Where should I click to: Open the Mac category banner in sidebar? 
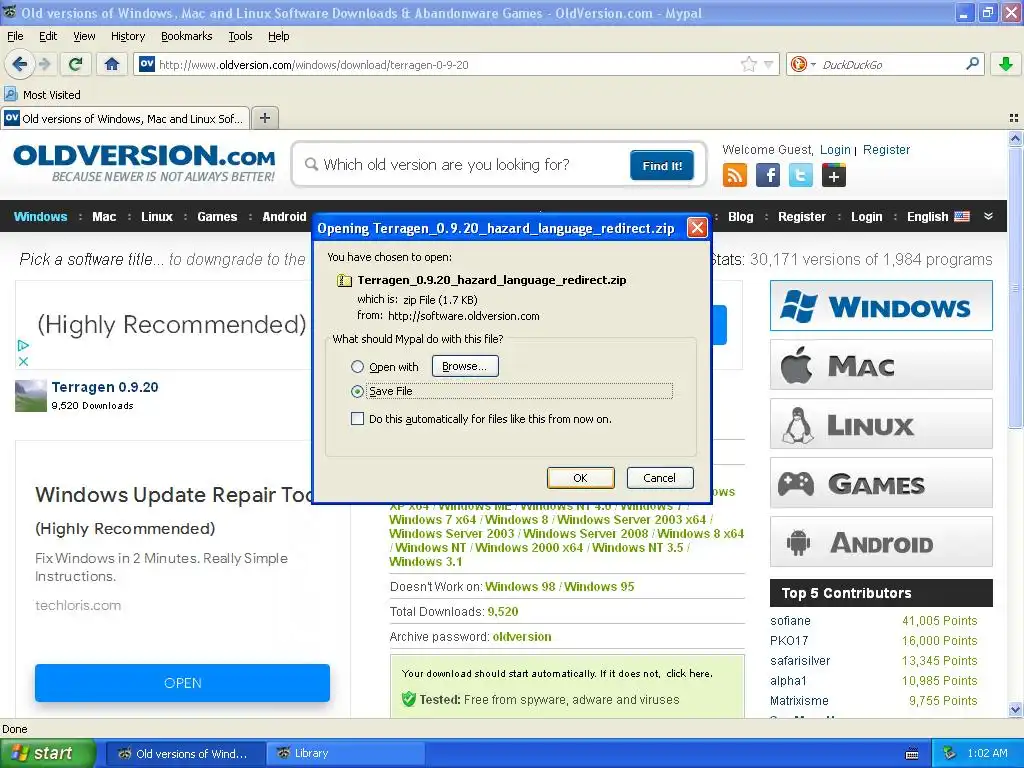(x=881, y=365)
